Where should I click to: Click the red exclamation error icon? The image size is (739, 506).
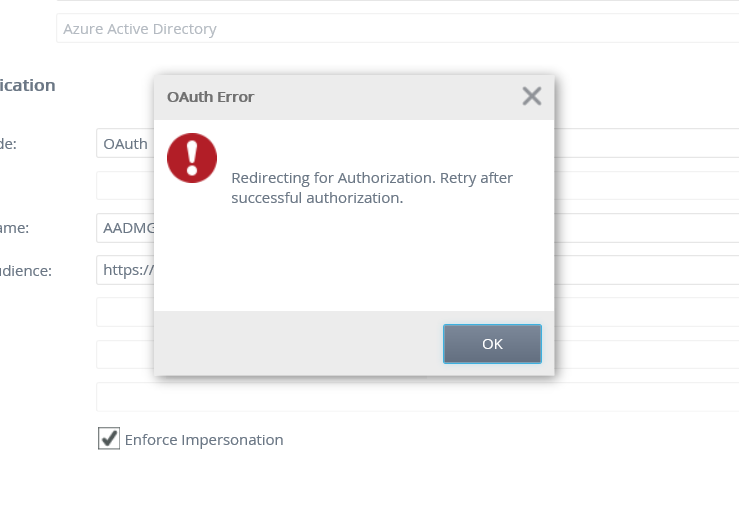pyautogui.click(x=192, y=158)
